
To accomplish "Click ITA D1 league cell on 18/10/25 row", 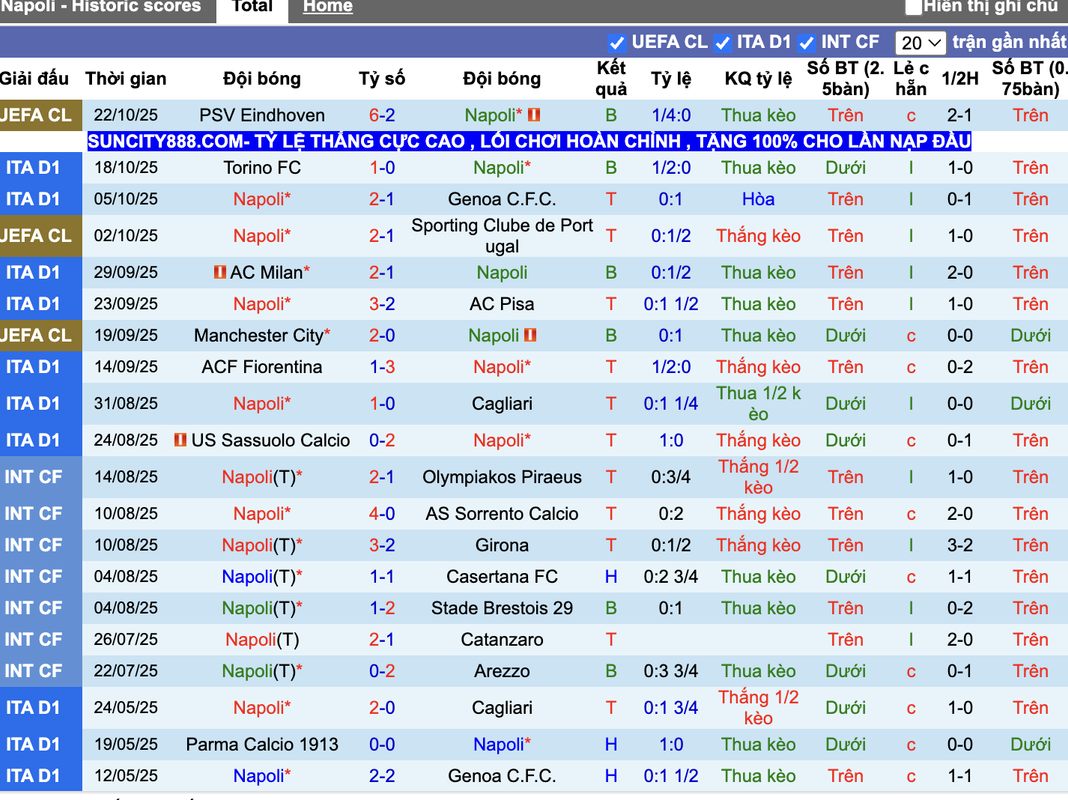I will 41,167.
